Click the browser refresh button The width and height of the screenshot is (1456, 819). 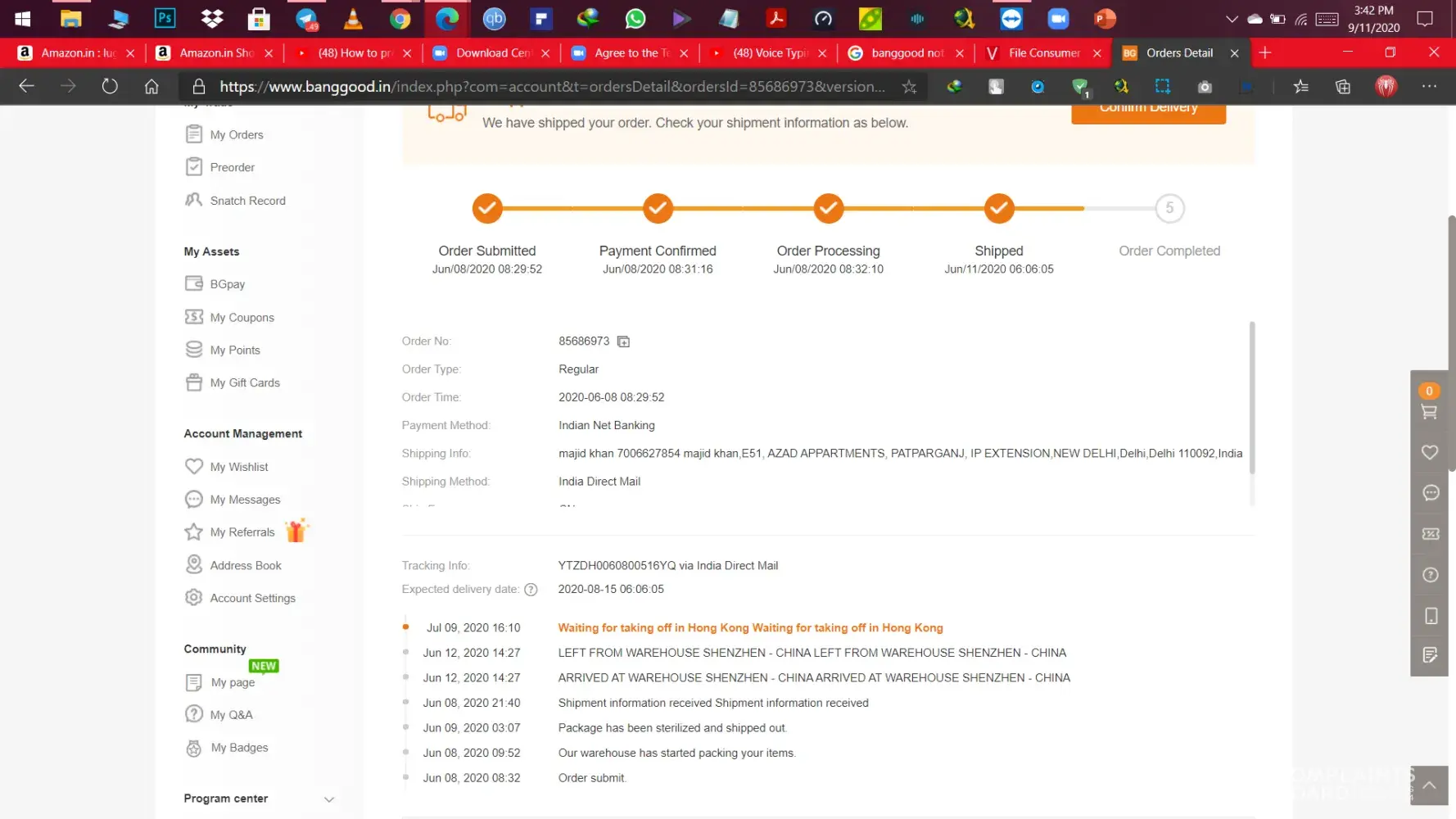coord(110,87)
